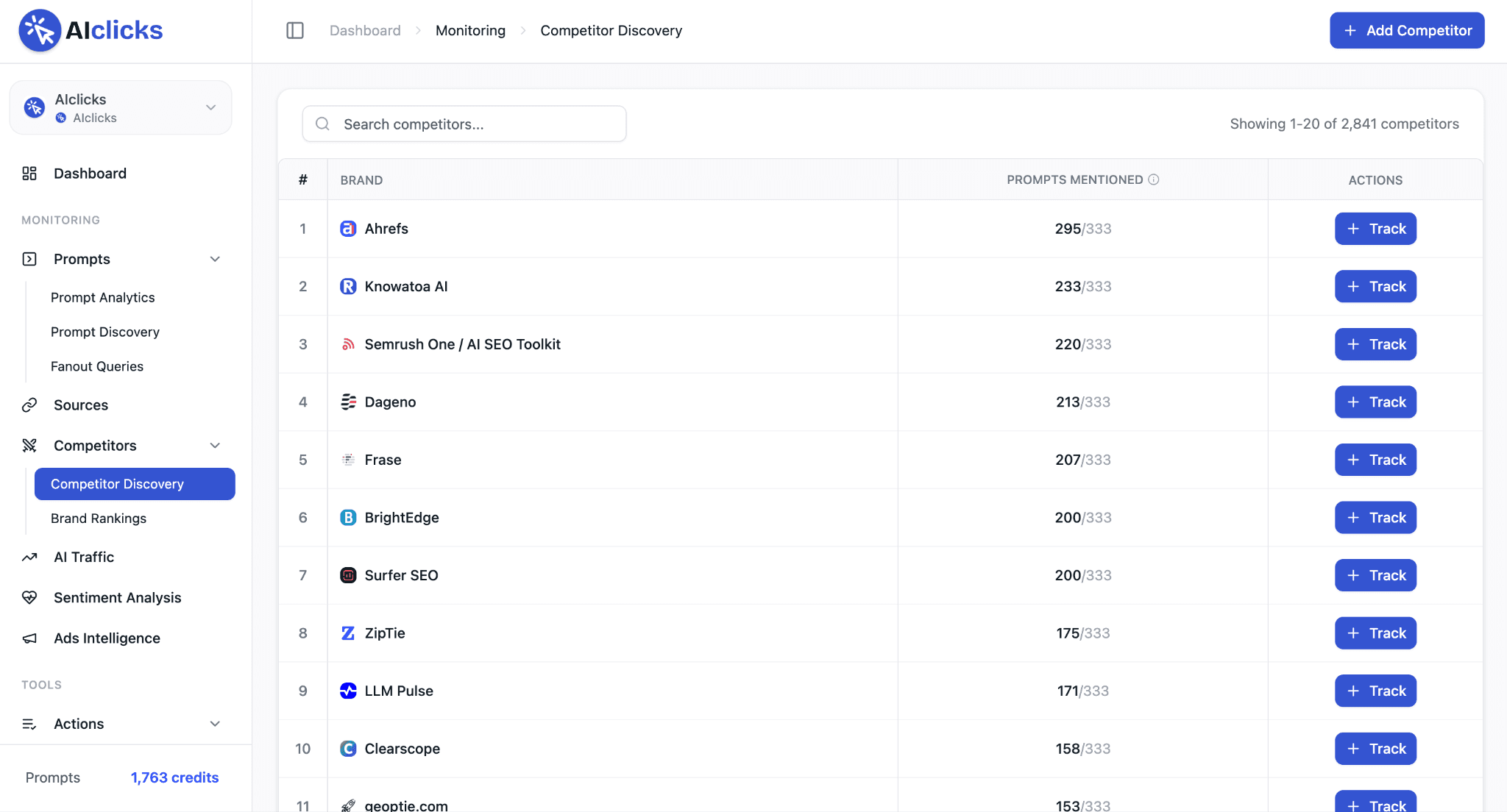Collapse the Prompts section chevron
The width and height of the screenshot is (1507, 812).
coord(215,259)
